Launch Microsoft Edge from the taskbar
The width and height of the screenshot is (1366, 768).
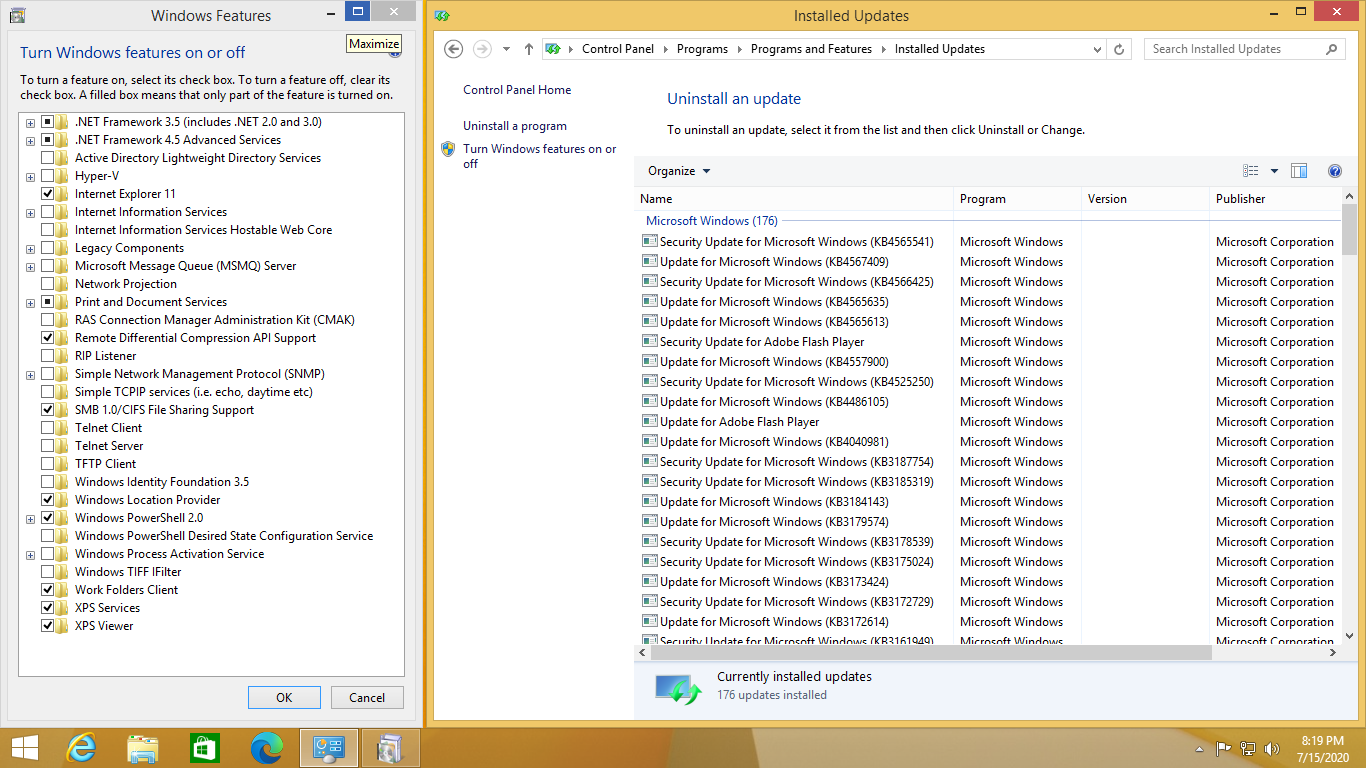(x=267, y=748)
